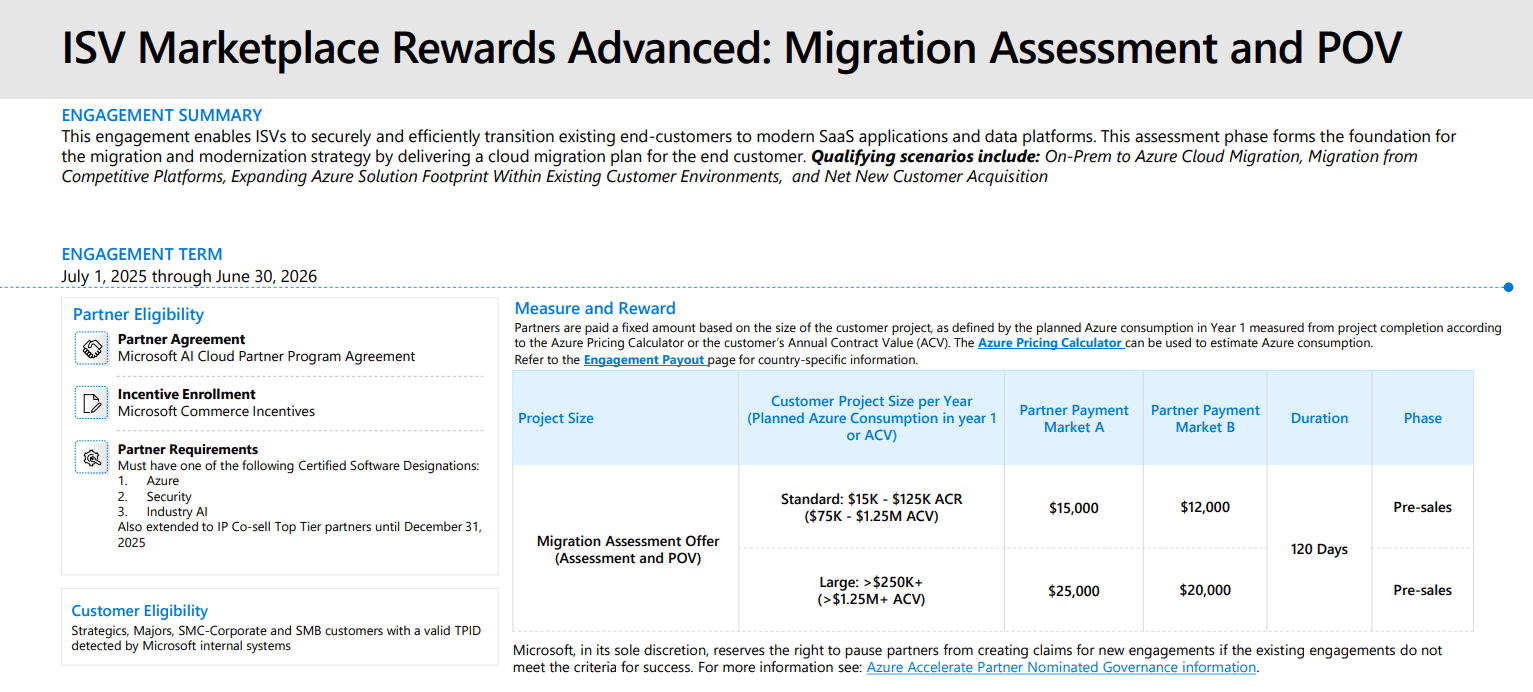Click the Phase column header

pos(1422,418)
